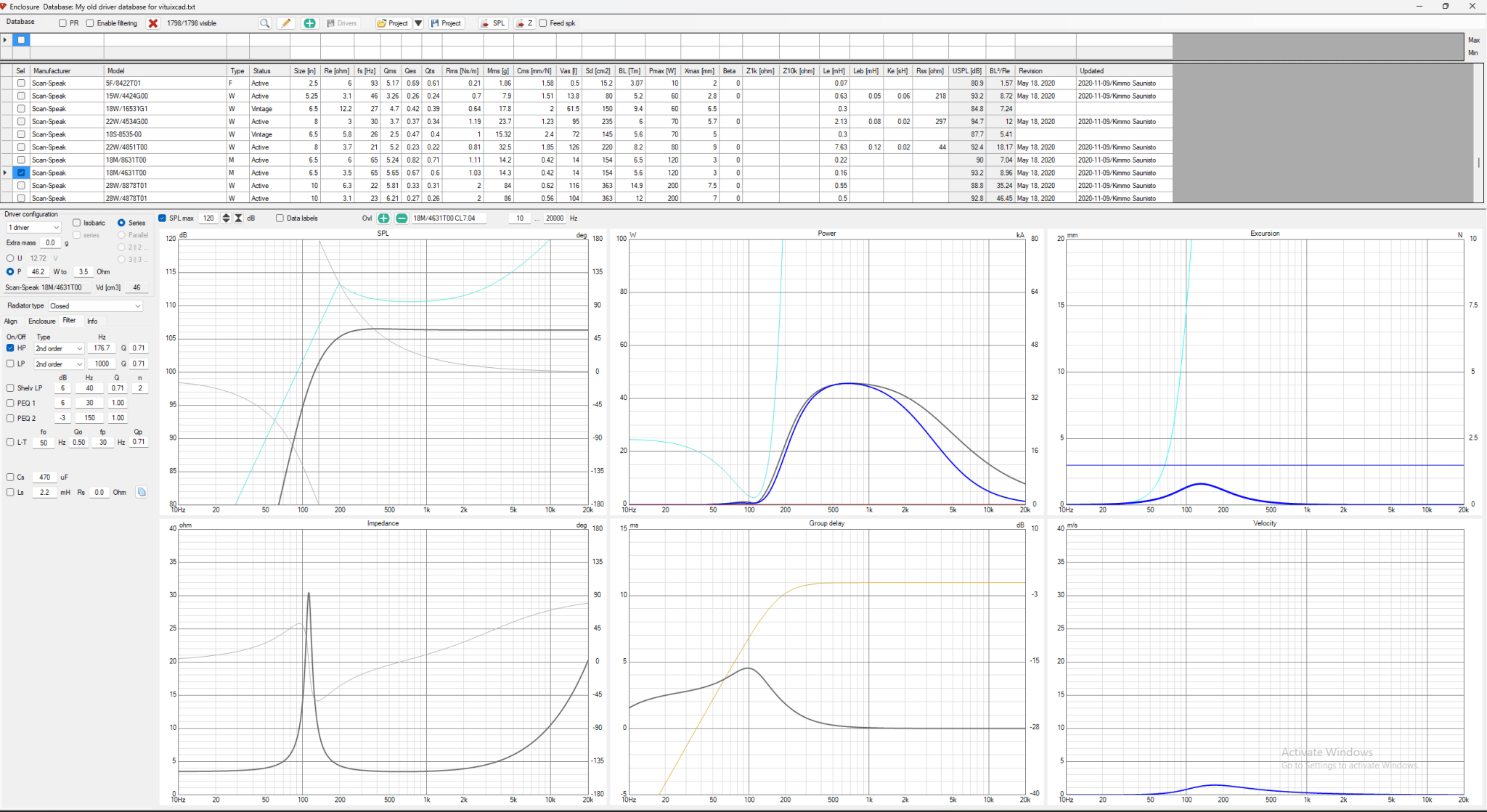Viewport: 1487px width, 812px height.
Task: Click the magnifier search icon in database toolbar
Action: pyautogui.click(x=265, y=23)
